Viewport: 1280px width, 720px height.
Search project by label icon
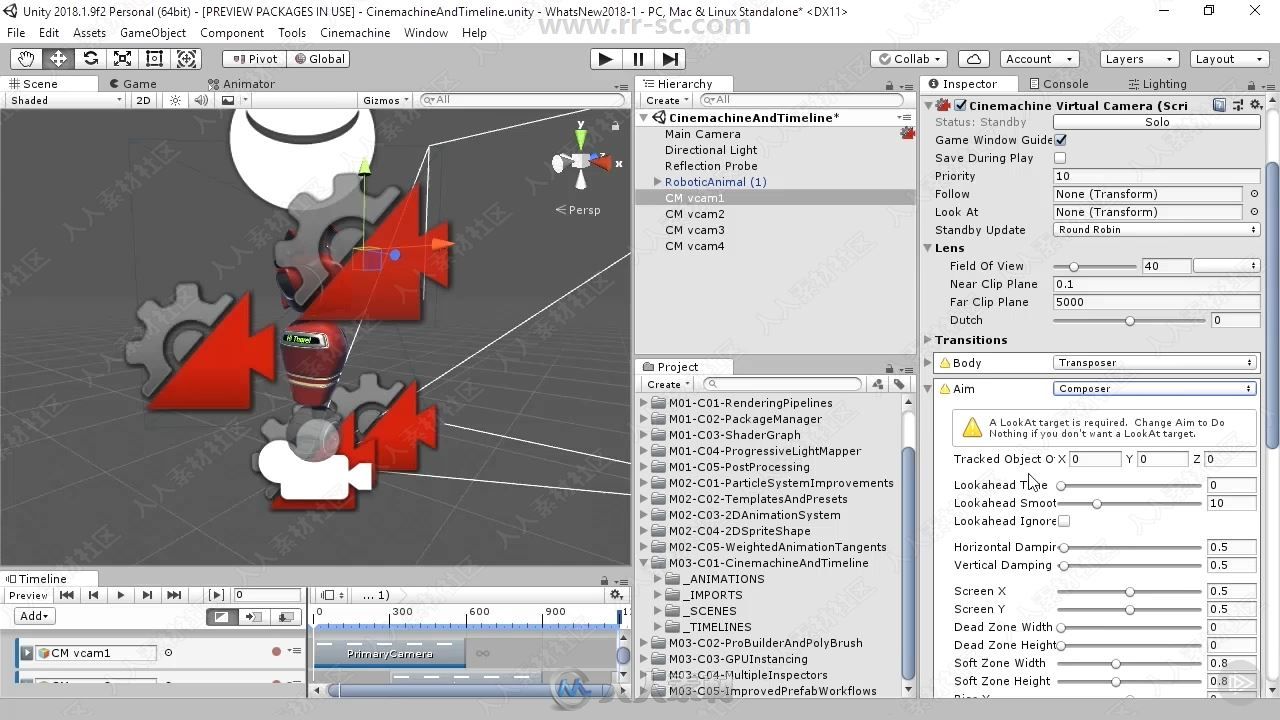(899, 384)
